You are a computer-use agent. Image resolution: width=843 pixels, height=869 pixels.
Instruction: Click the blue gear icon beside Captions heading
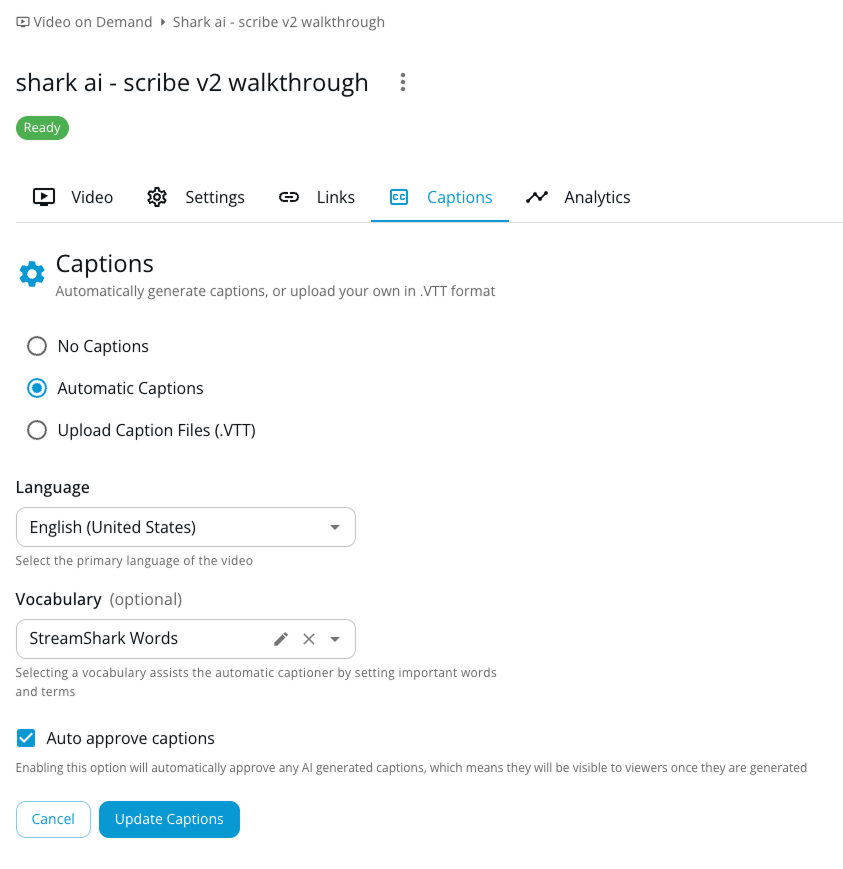(32, 274)
